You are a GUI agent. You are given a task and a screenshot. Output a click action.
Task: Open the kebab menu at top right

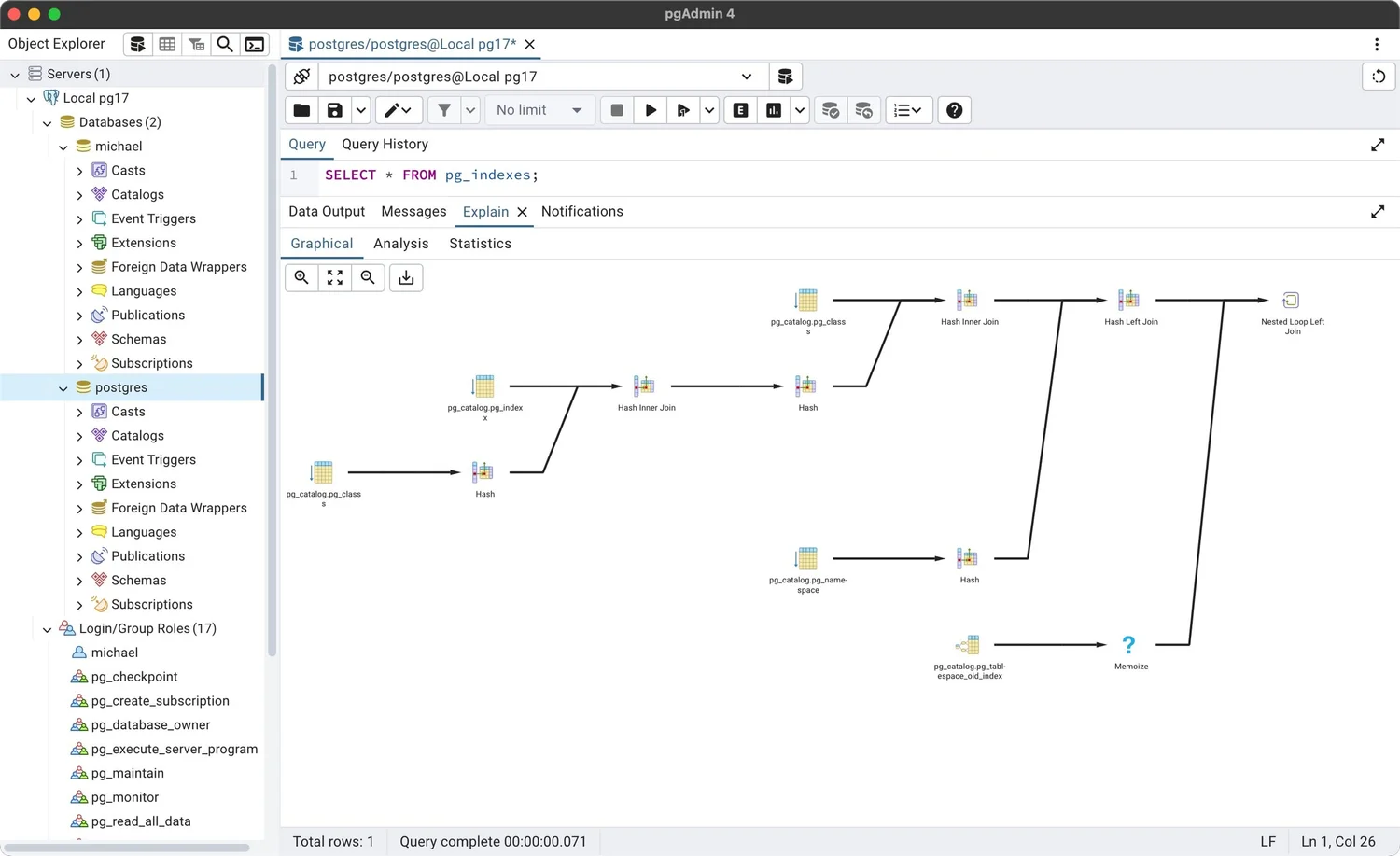coord(1377,44)
